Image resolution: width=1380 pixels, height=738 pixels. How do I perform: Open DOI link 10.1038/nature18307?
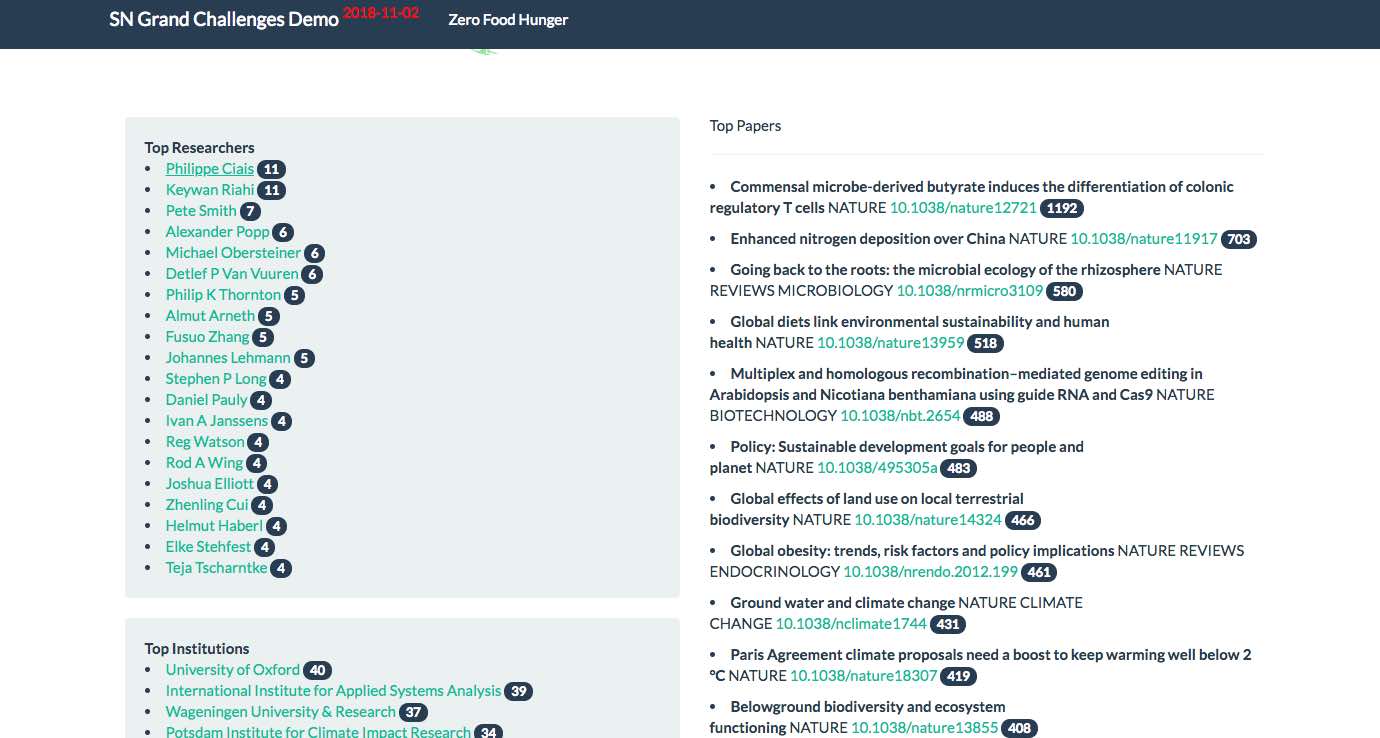pos(864,676)
